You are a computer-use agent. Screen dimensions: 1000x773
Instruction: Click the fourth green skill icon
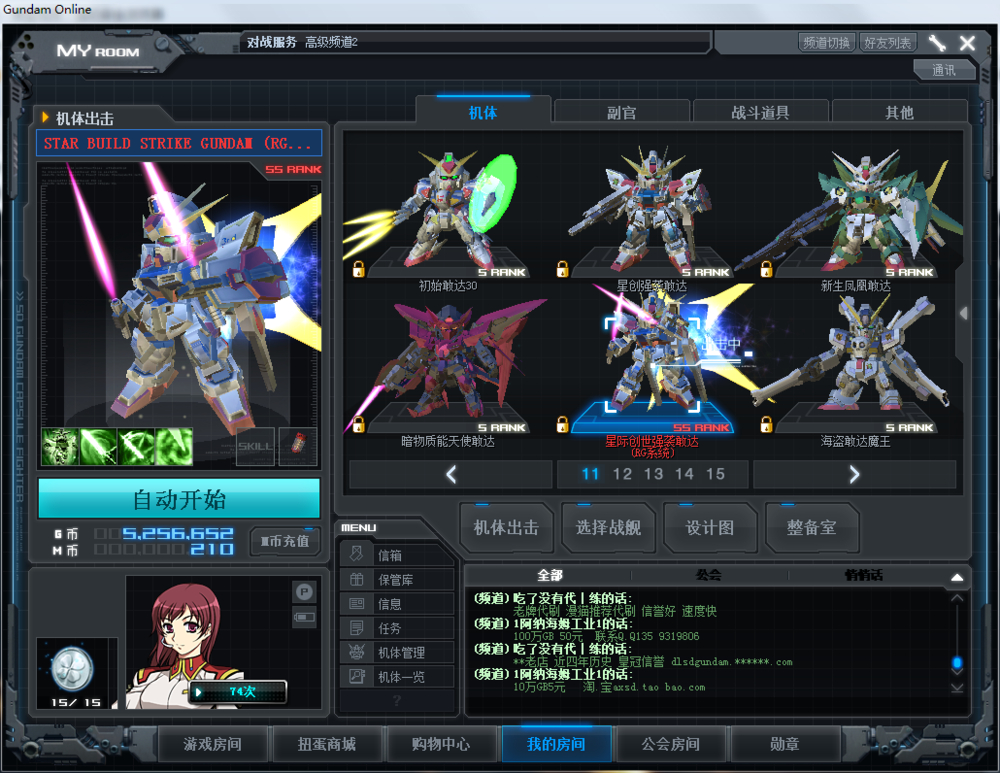(174, 446)
